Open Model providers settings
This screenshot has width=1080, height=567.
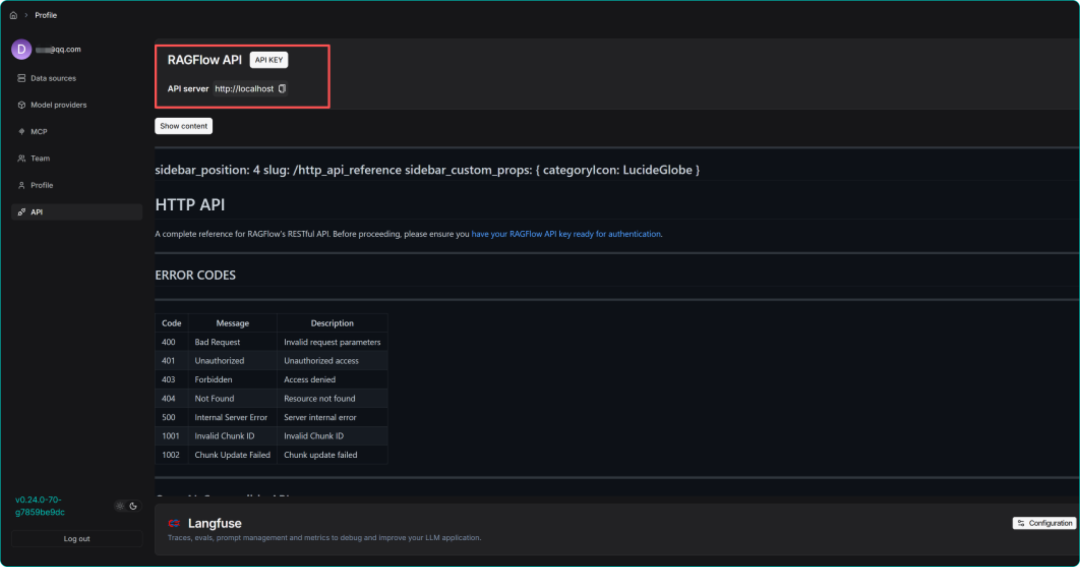tap(76, 105)
